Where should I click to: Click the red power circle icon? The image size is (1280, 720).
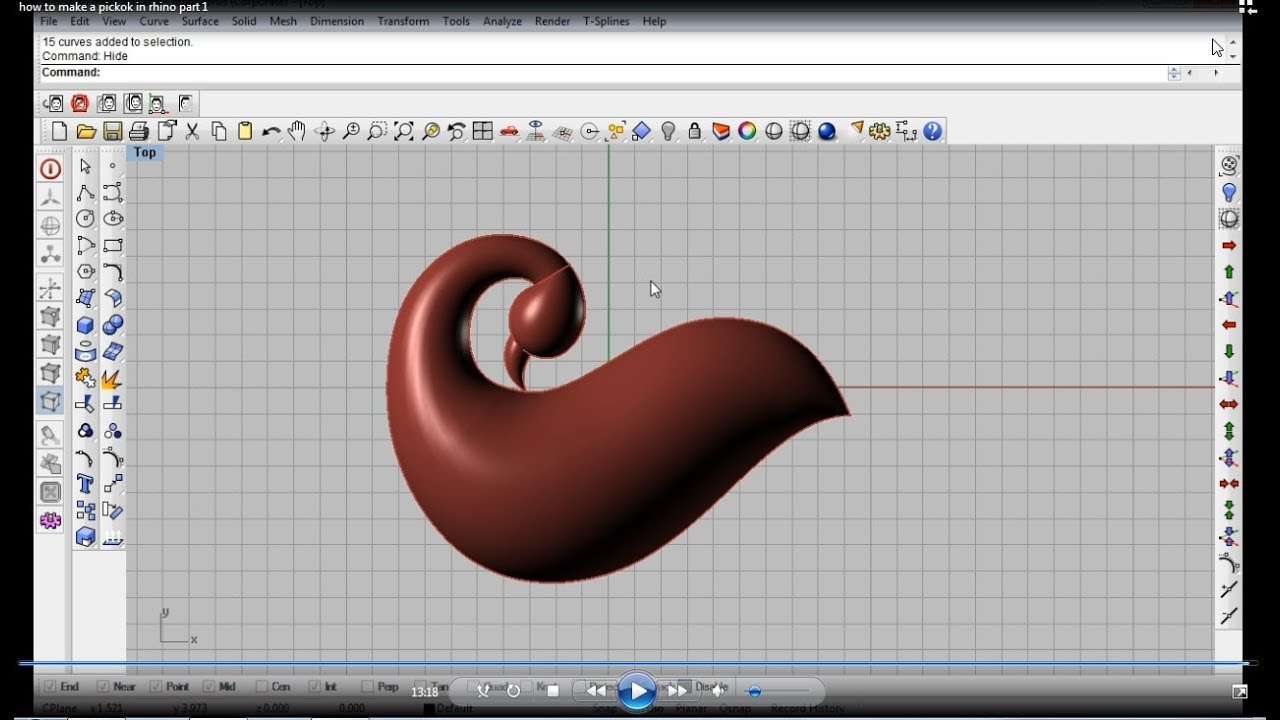click(50, 169)
